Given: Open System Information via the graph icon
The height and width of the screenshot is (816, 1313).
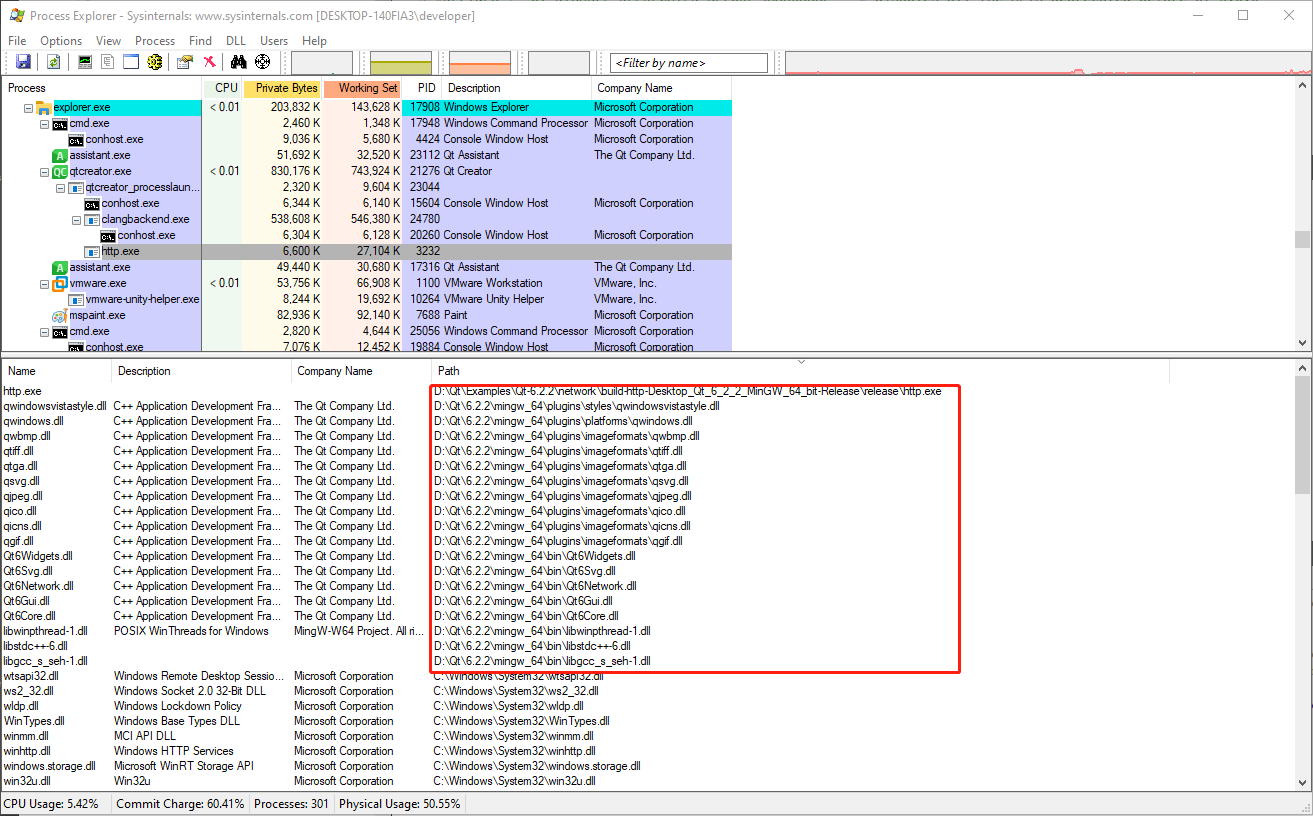Looking at the screenshot, I should tap(85, 61).
